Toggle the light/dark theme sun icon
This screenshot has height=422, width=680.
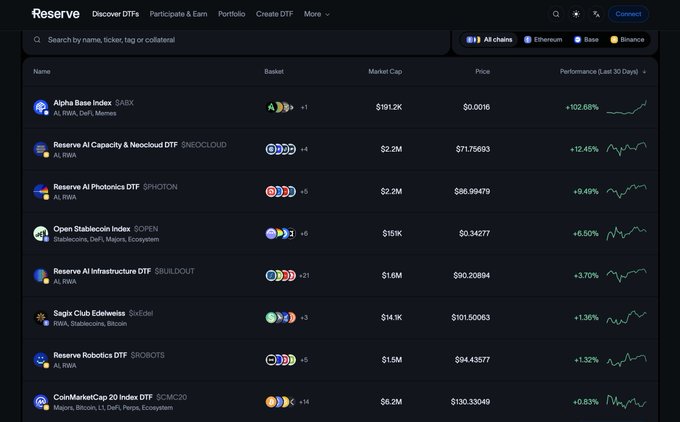click(576, 14)
